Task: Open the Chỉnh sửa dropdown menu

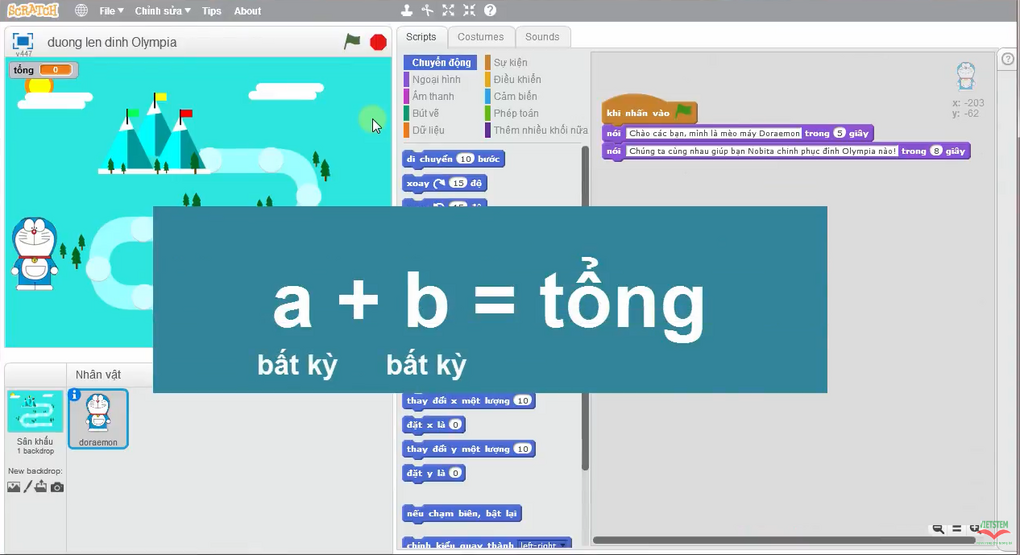Action: 162,11
